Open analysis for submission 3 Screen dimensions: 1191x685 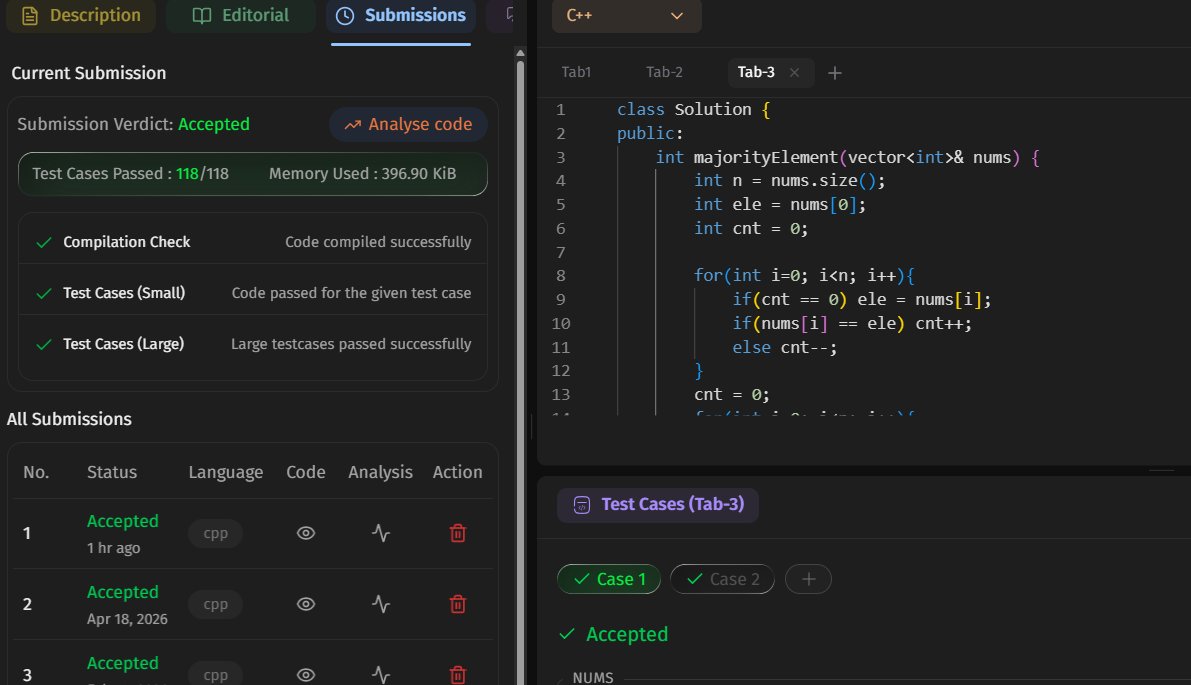[x=381, y=675]
